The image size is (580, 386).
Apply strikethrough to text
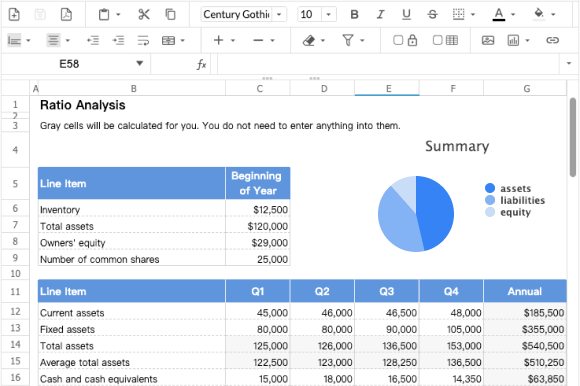pyautogui.click(x=432, y=14)
